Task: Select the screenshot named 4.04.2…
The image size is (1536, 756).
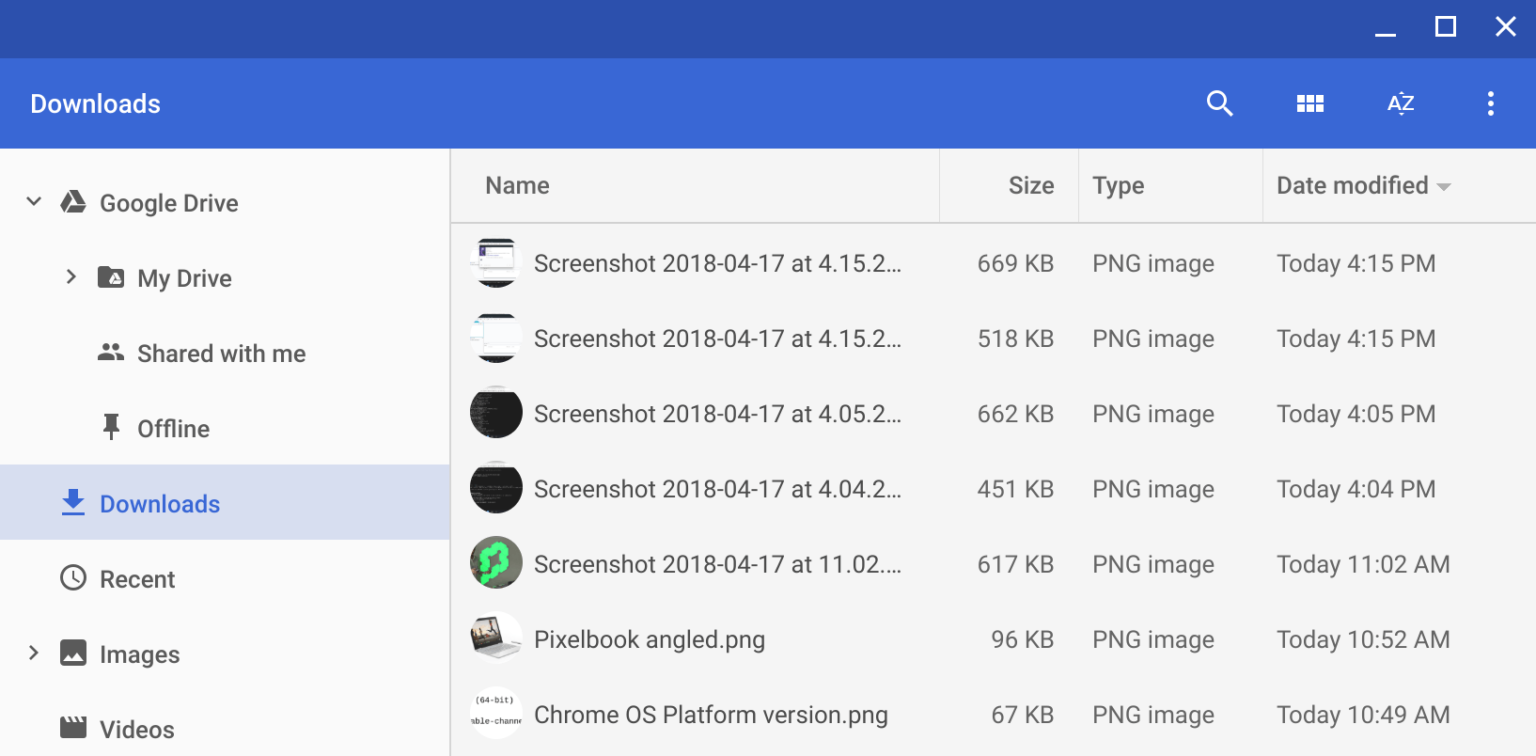Action: [x=717, y=488]
